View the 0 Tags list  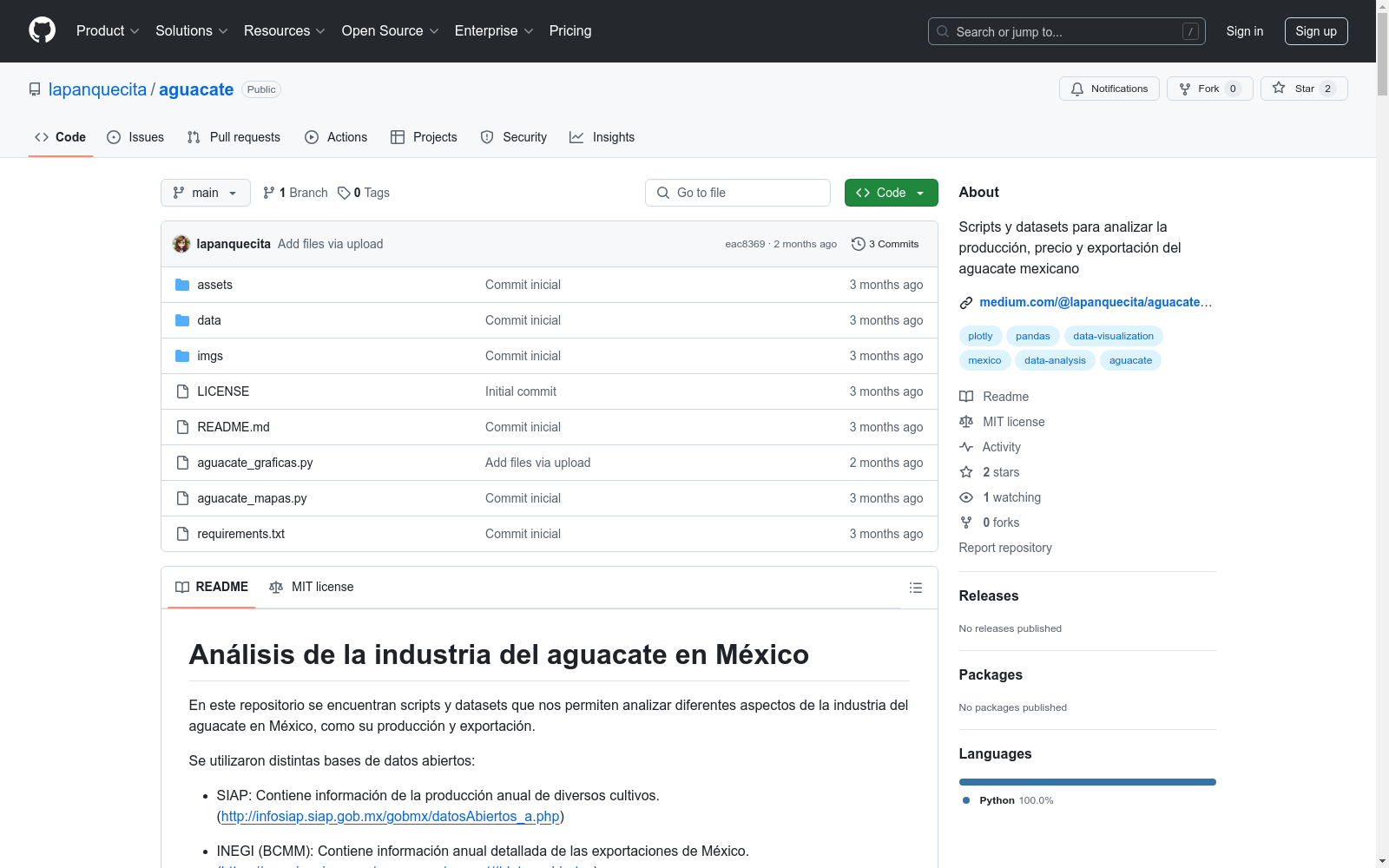click(364, 193)
